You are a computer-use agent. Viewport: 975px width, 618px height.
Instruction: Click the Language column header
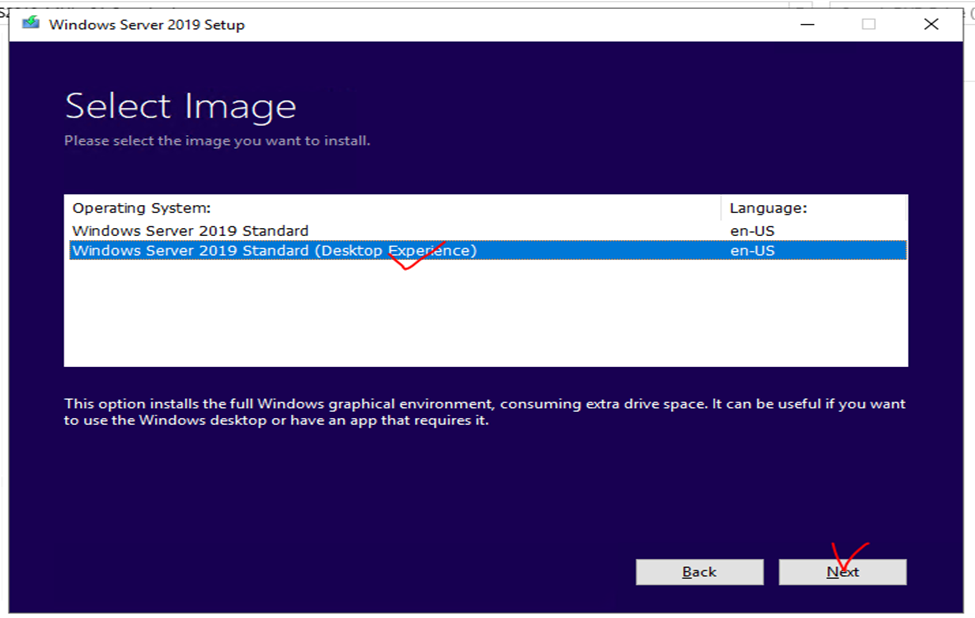(813, 208)
